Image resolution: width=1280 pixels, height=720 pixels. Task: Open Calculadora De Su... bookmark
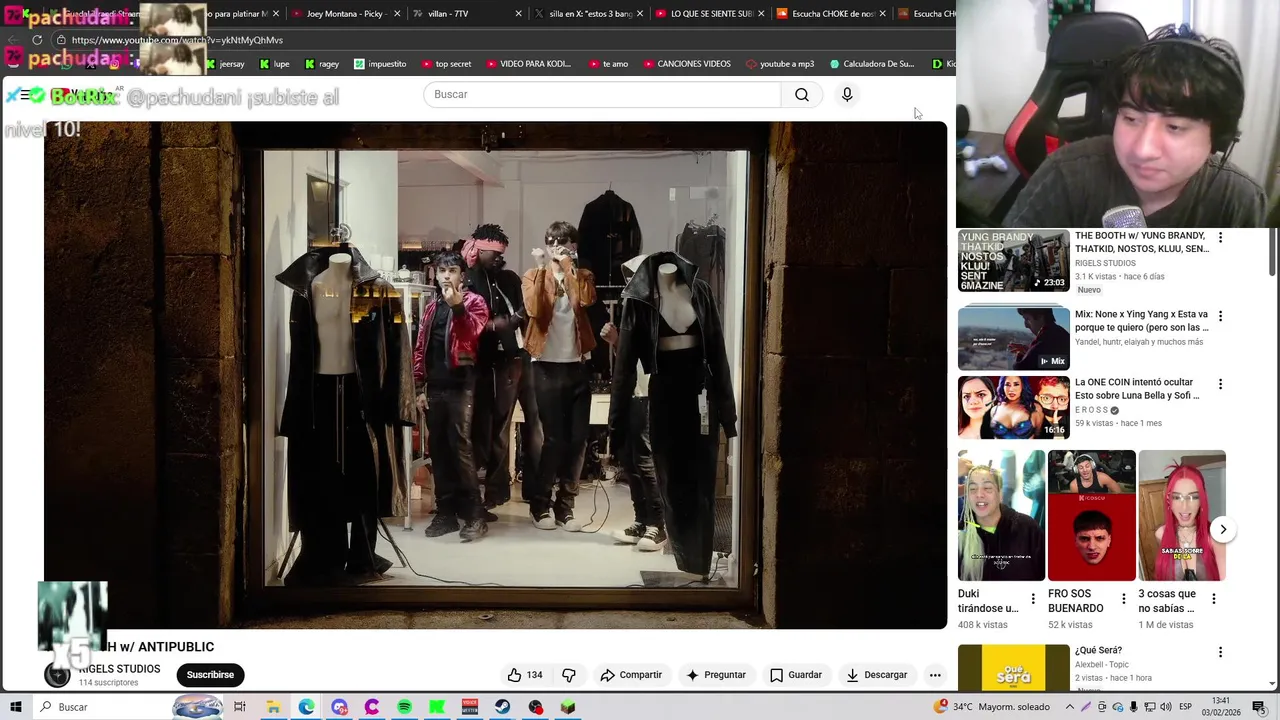point(872,64)
